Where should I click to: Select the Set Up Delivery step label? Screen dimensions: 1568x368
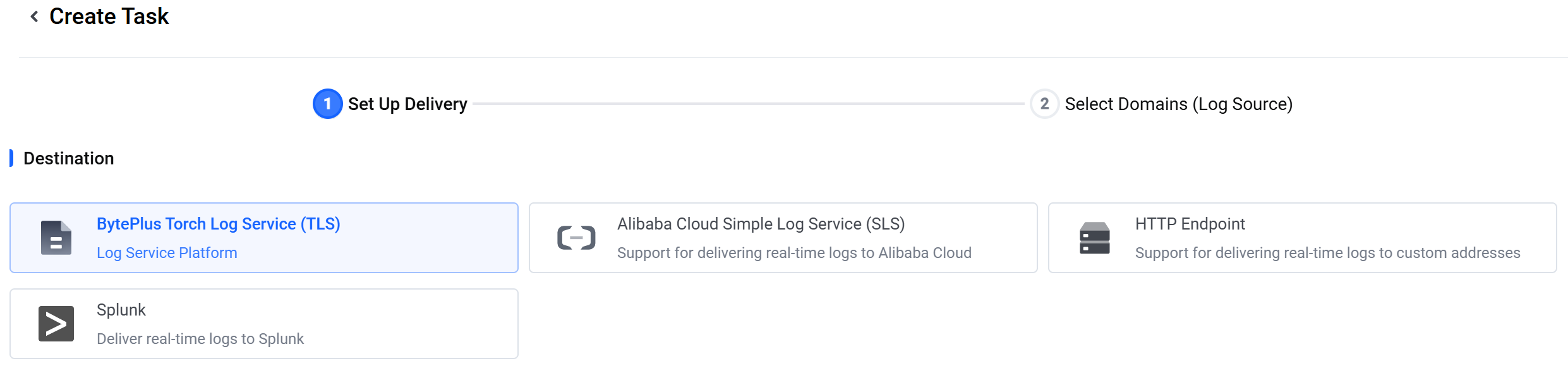pyautogui.click(x=407, y=104)
